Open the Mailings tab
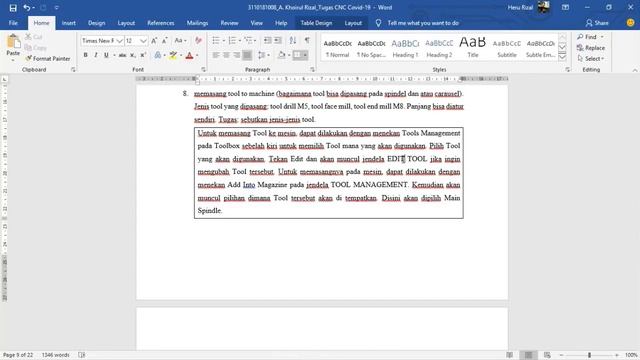 pos(198,23)
